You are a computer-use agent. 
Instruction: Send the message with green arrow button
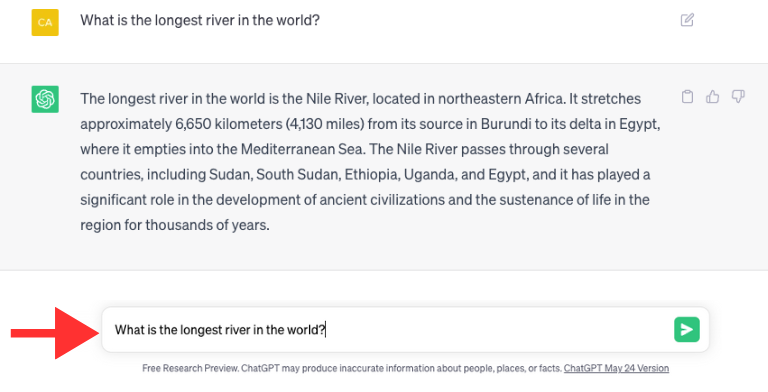pyautogui.click(x=687, y=329)
